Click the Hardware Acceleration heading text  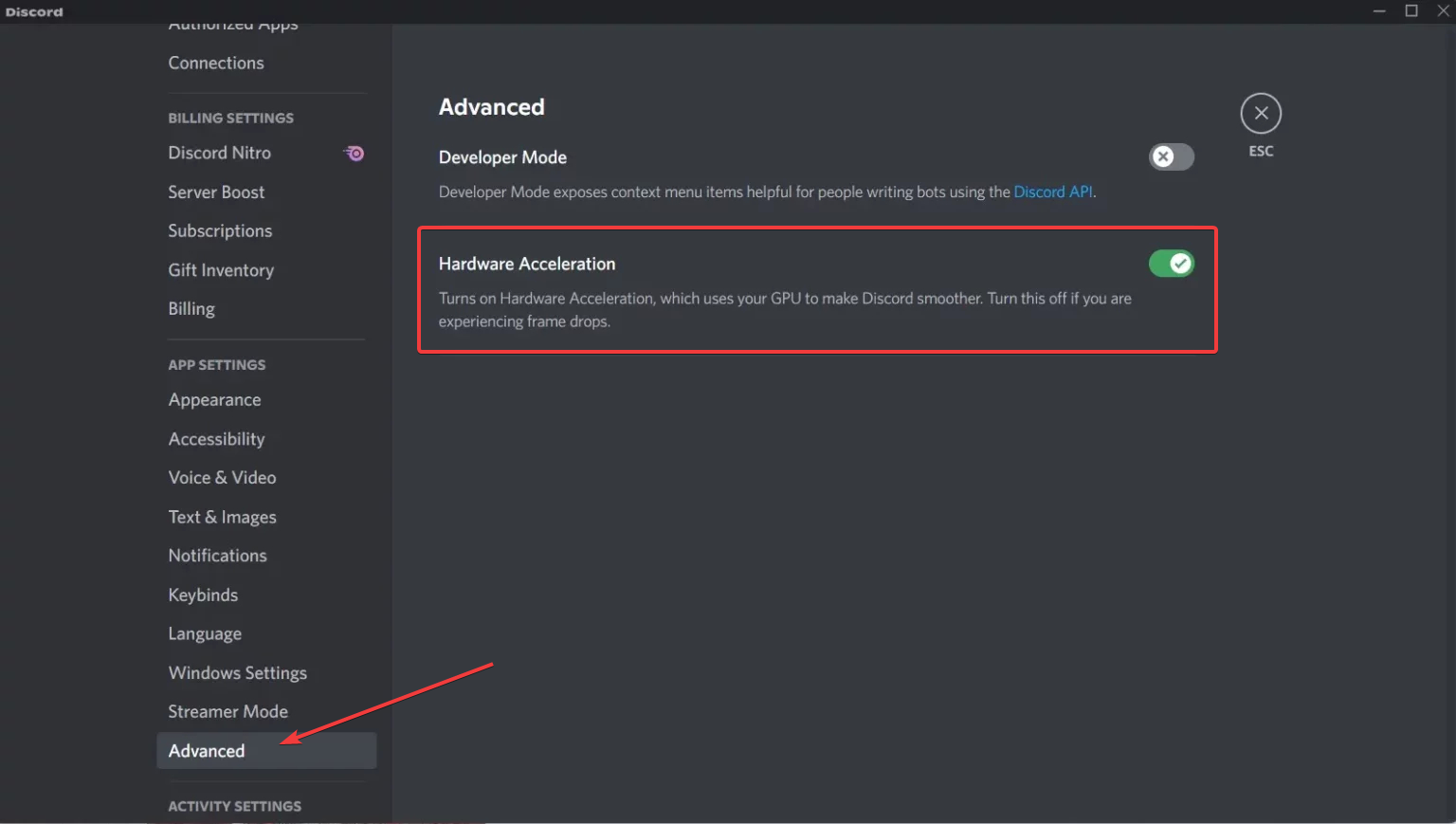527,264
